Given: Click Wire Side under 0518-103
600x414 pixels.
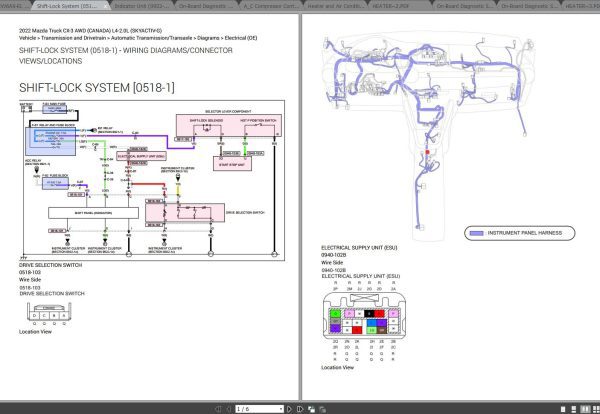Looking at the screenshot, I should coord(30,280).
